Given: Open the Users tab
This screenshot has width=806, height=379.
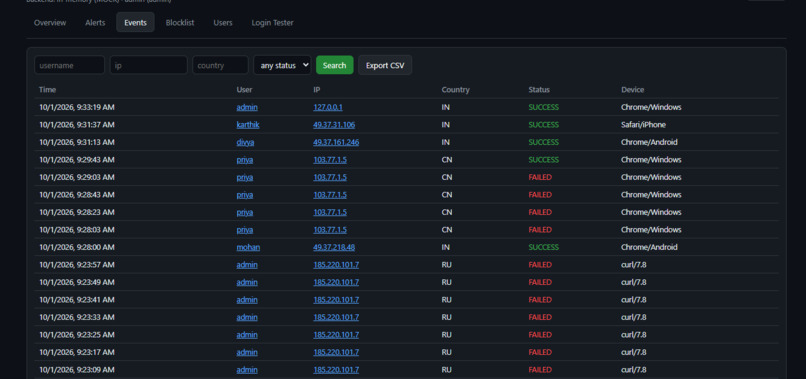Looking at the screenshot, I should 223,23.
